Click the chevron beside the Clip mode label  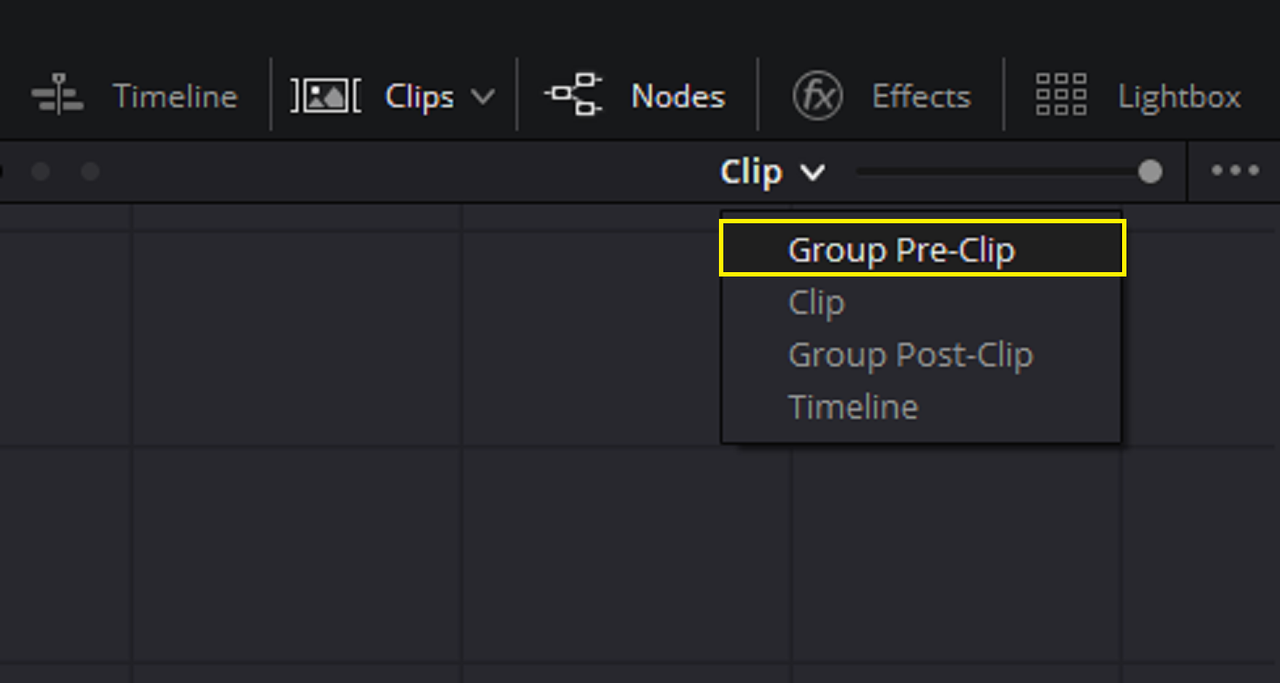point(813,173)
